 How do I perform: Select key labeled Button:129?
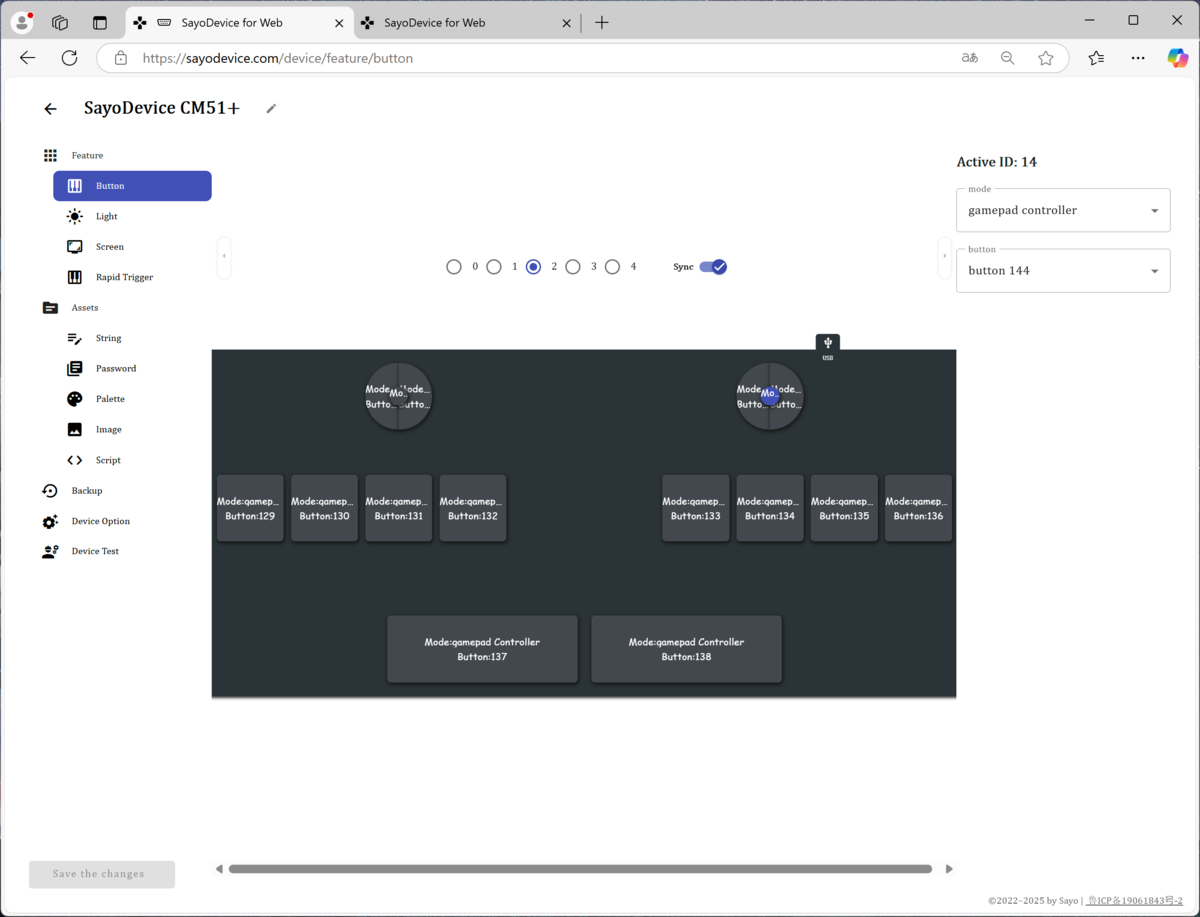click(x=250, y=508)
